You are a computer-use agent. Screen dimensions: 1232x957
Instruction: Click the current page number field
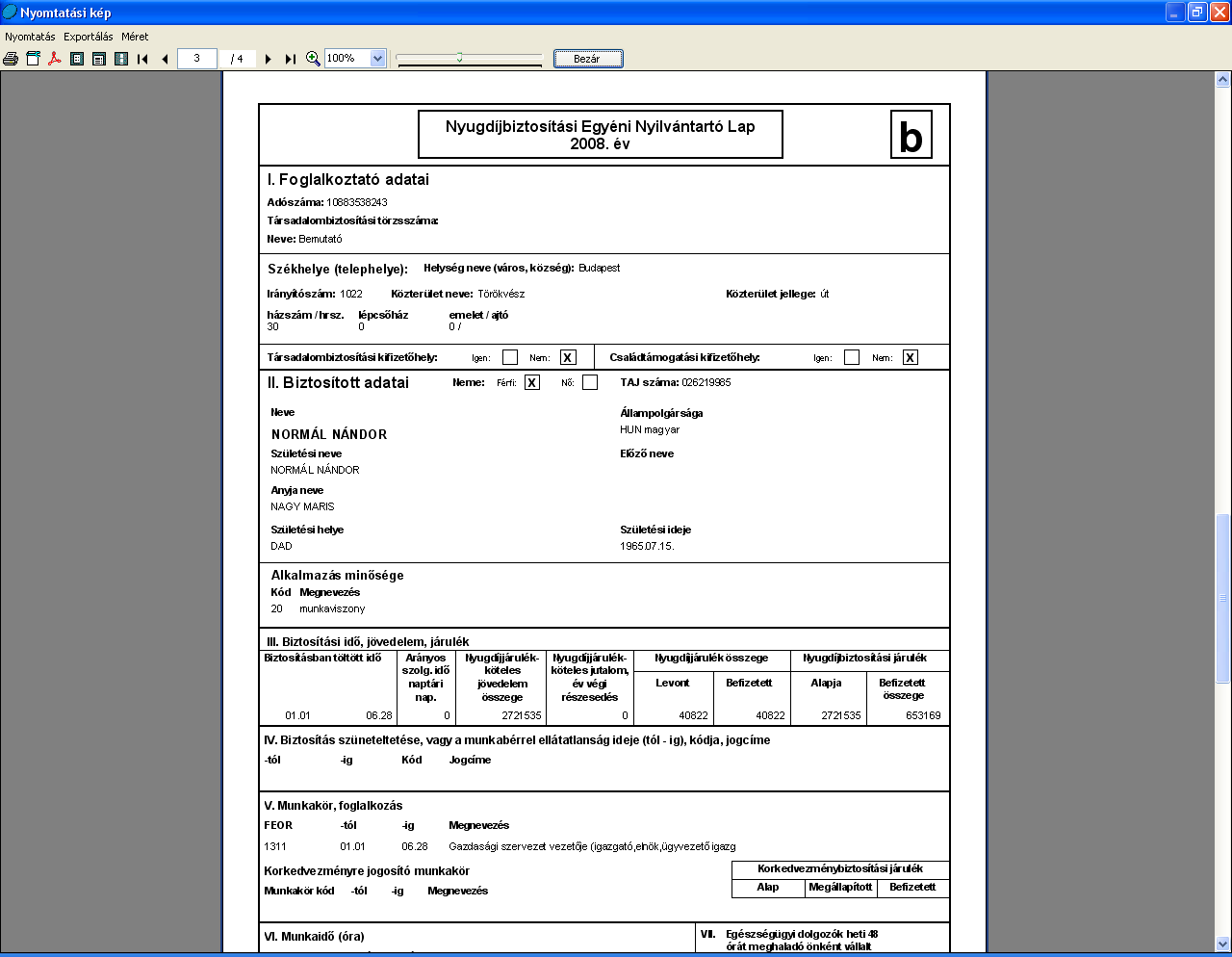tap(197, 59)
